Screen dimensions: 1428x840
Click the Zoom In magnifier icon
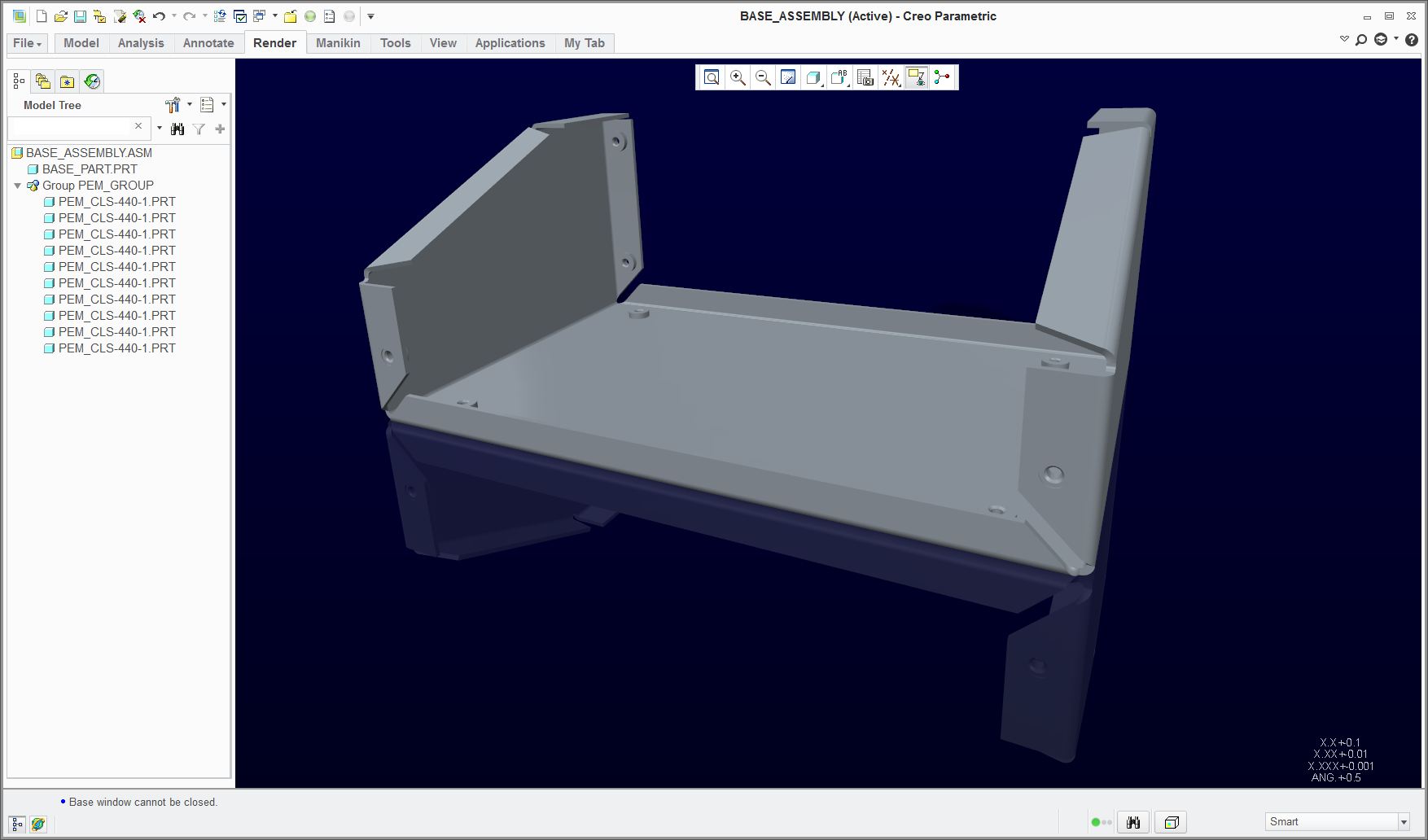(737, 77)
